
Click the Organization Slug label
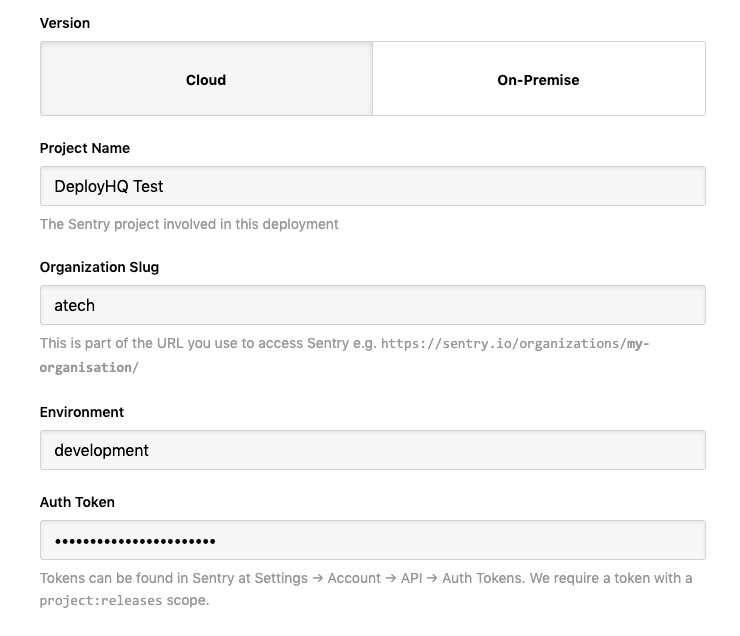coord(99,267)
